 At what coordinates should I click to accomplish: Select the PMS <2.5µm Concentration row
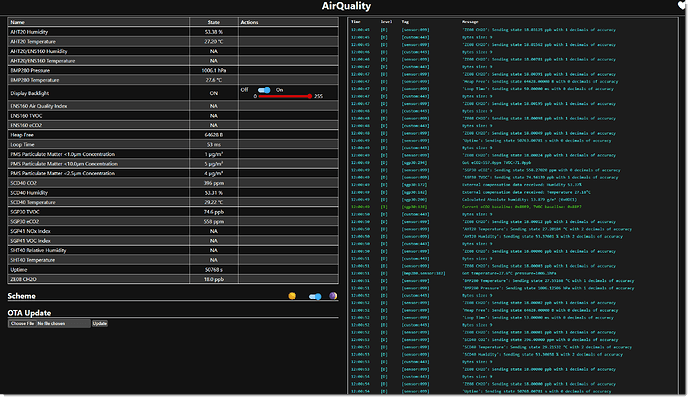[x=62, y=173]
